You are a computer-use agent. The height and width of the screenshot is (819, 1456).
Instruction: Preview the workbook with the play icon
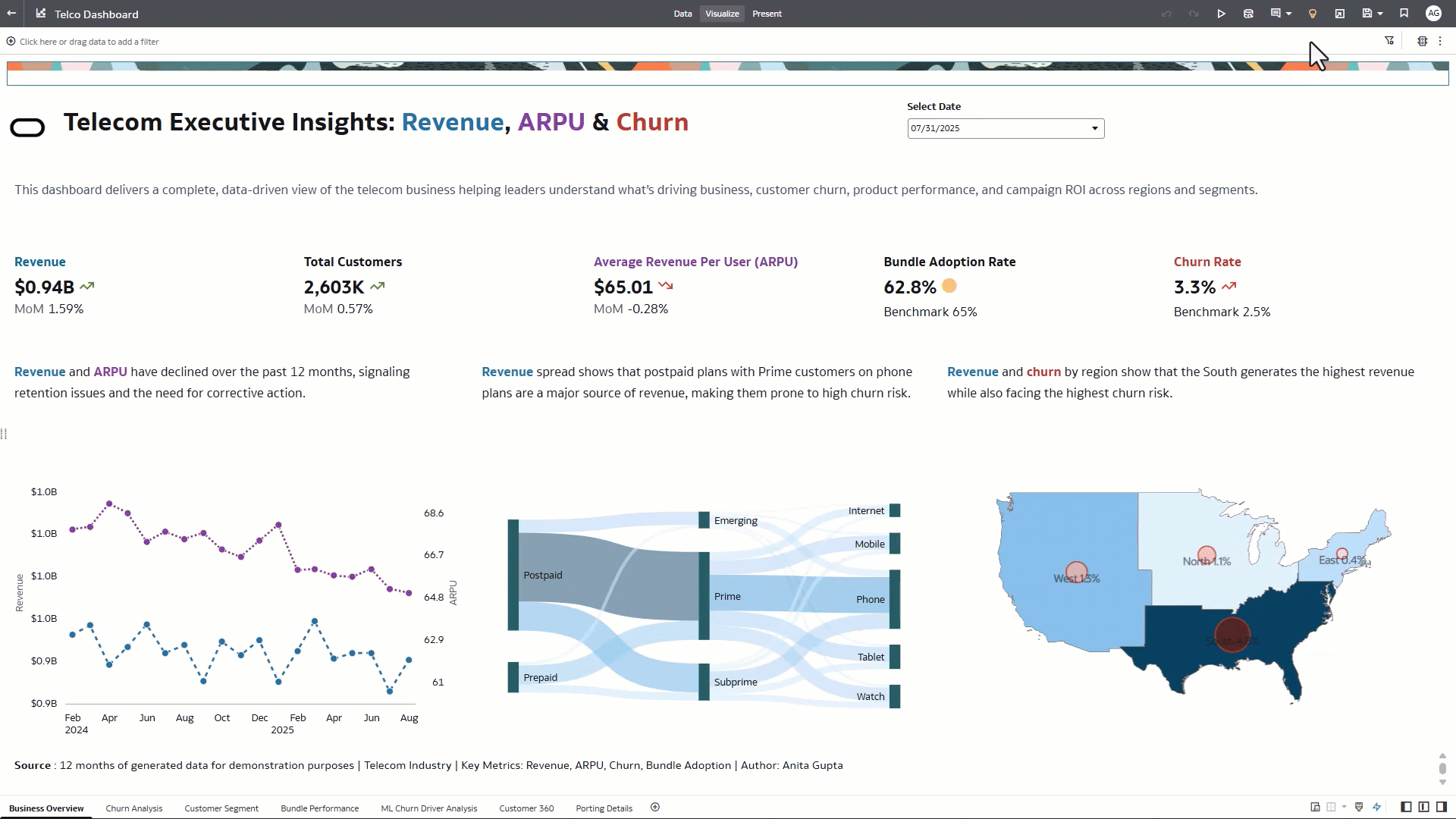pyautogui.click(x=1222, y=14)
